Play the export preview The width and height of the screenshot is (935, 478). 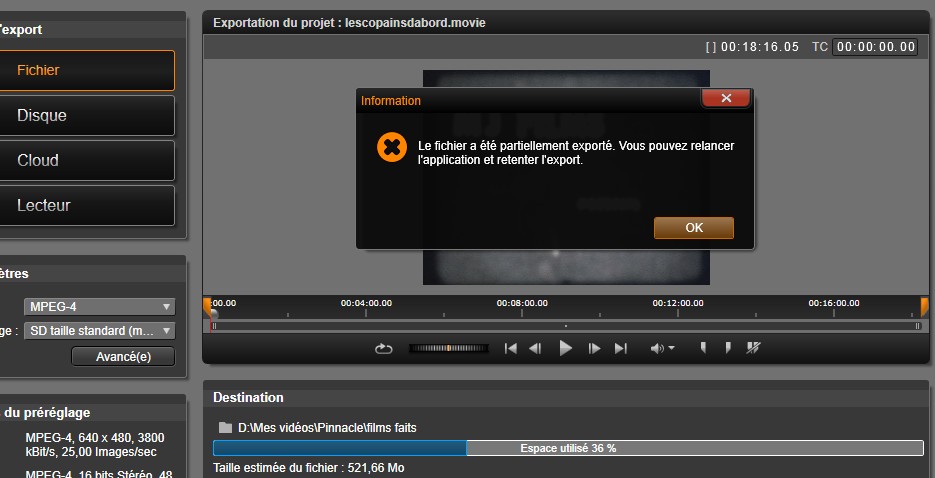pyautogui.click(x=565, y=348)
